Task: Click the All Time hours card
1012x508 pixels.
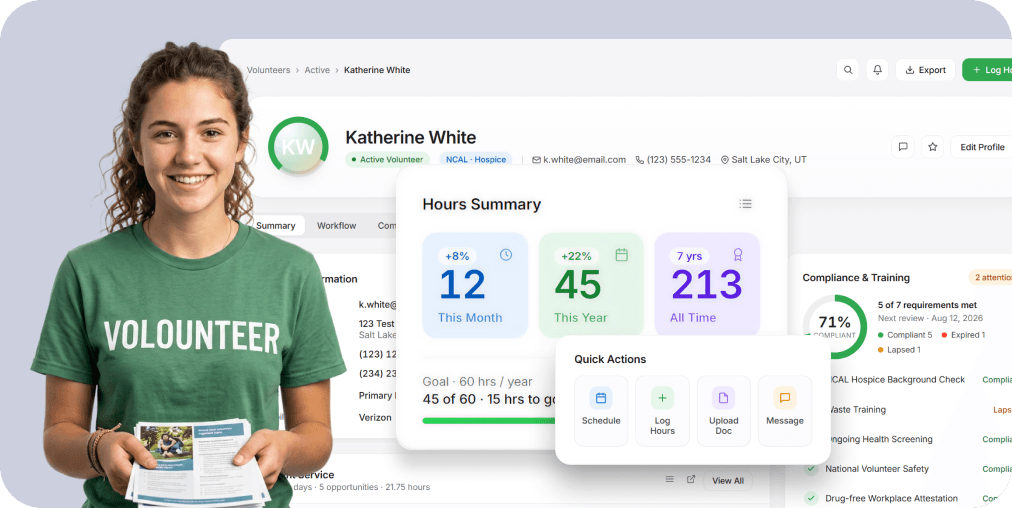Action: (707, 285)
